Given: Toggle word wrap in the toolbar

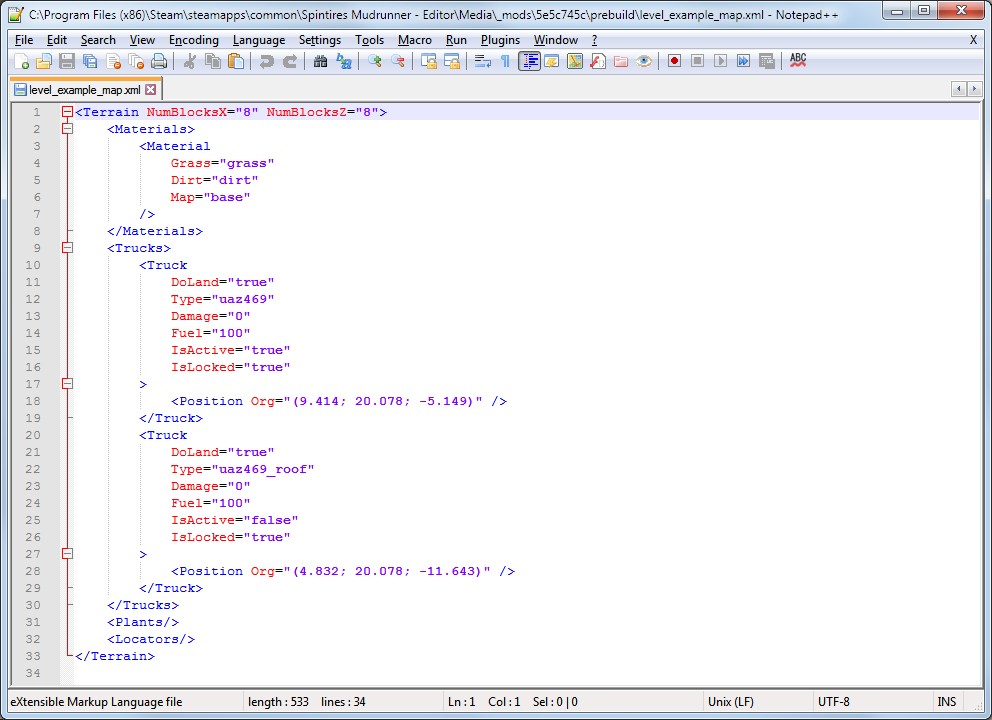Looking at the screenshot, I should (483, 61).
